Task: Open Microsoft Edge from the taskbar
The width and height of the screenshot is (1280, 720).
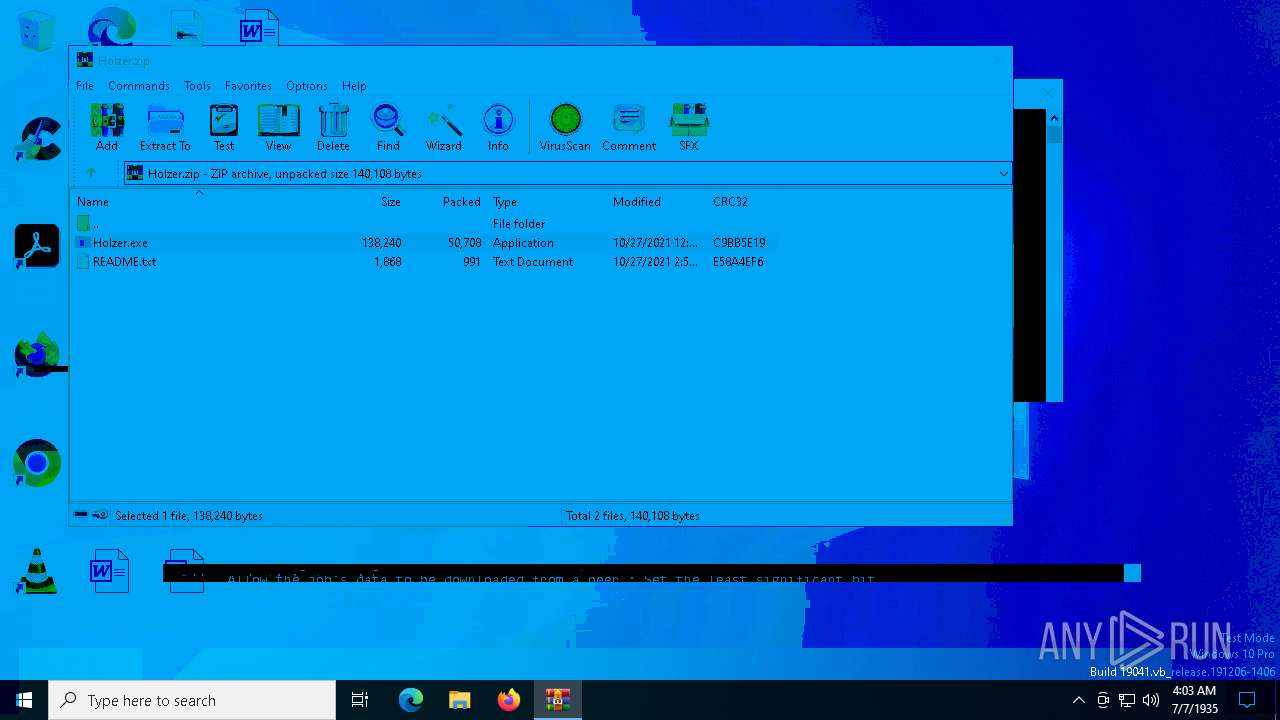Action: pos(411,700)
